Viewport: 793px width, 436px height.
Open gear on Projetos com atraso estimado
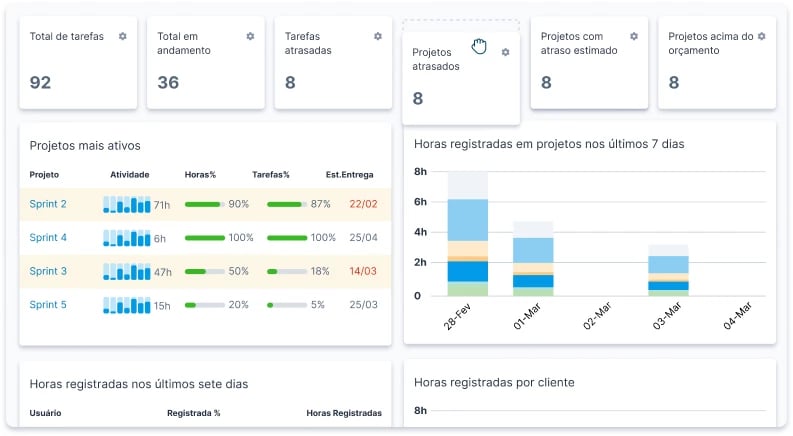pos(634,36)
